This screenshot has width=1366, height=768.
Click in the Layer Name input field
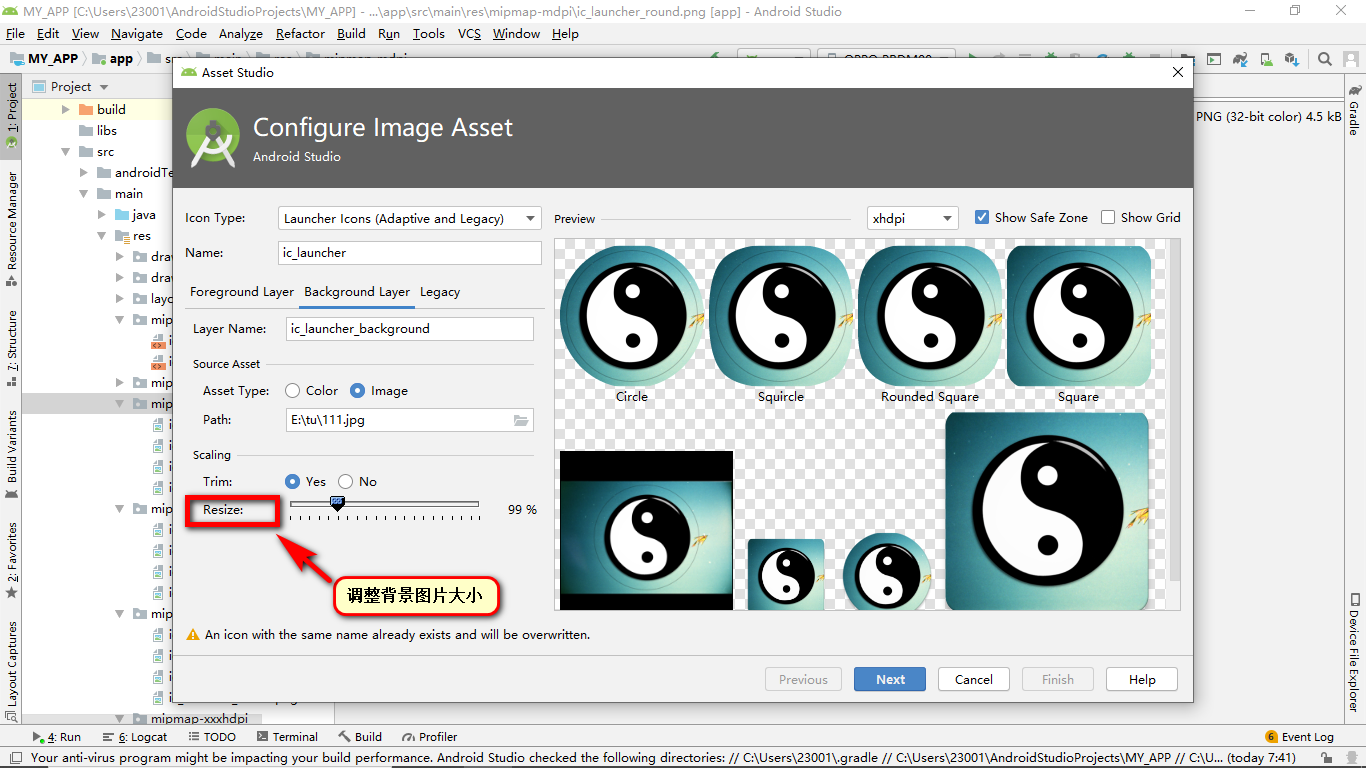pos(410,328)
